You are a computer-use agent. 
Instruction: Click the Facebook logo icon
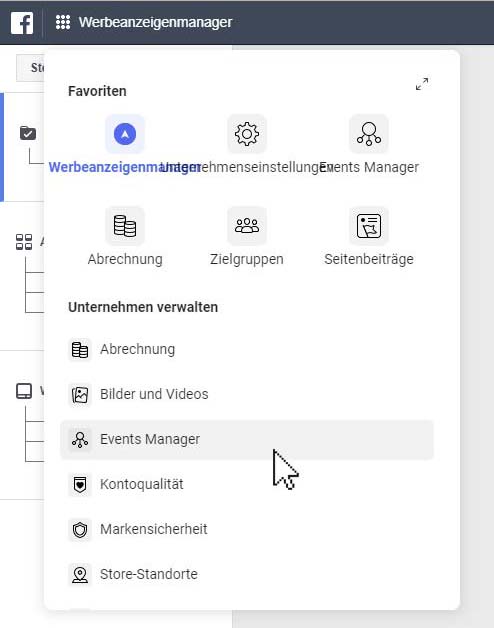coord(22,23)
